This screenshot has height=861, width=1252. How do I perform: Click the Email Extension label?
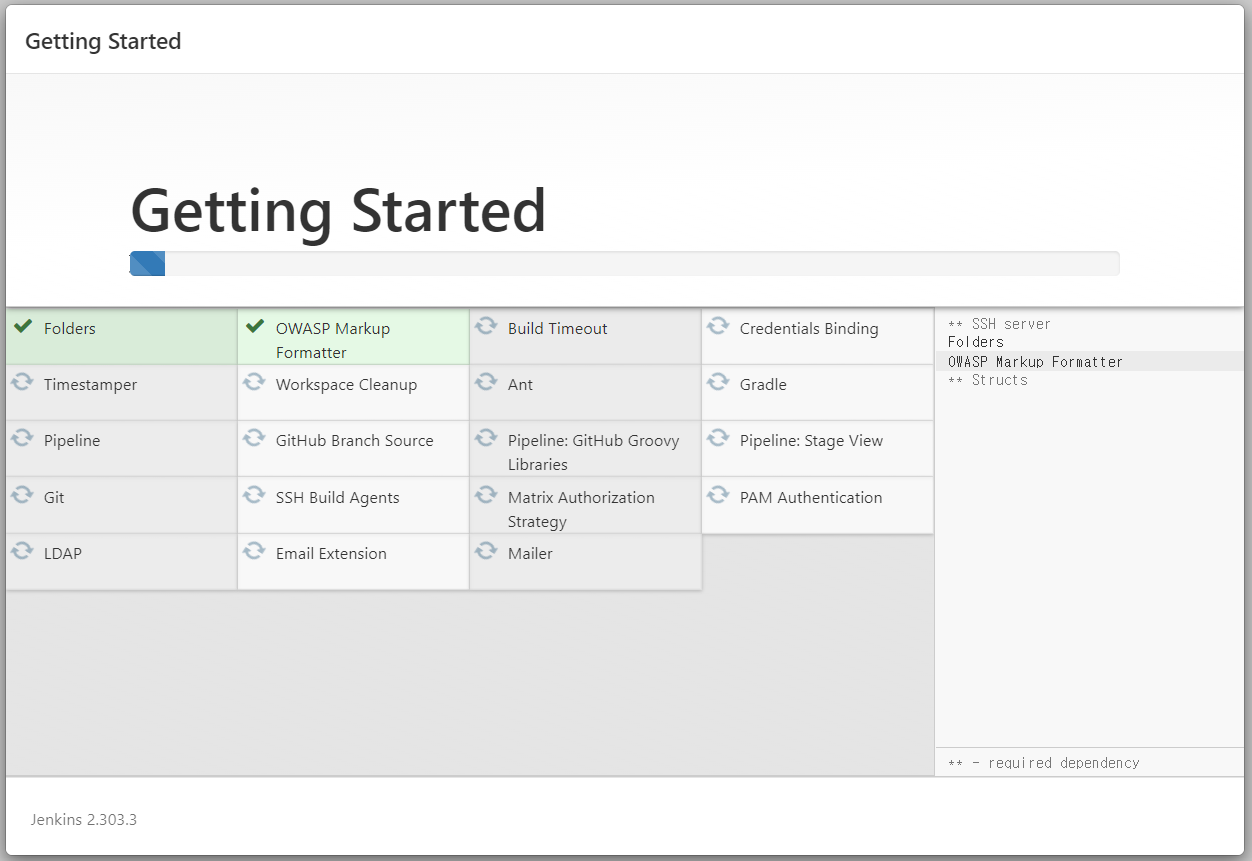331,553
